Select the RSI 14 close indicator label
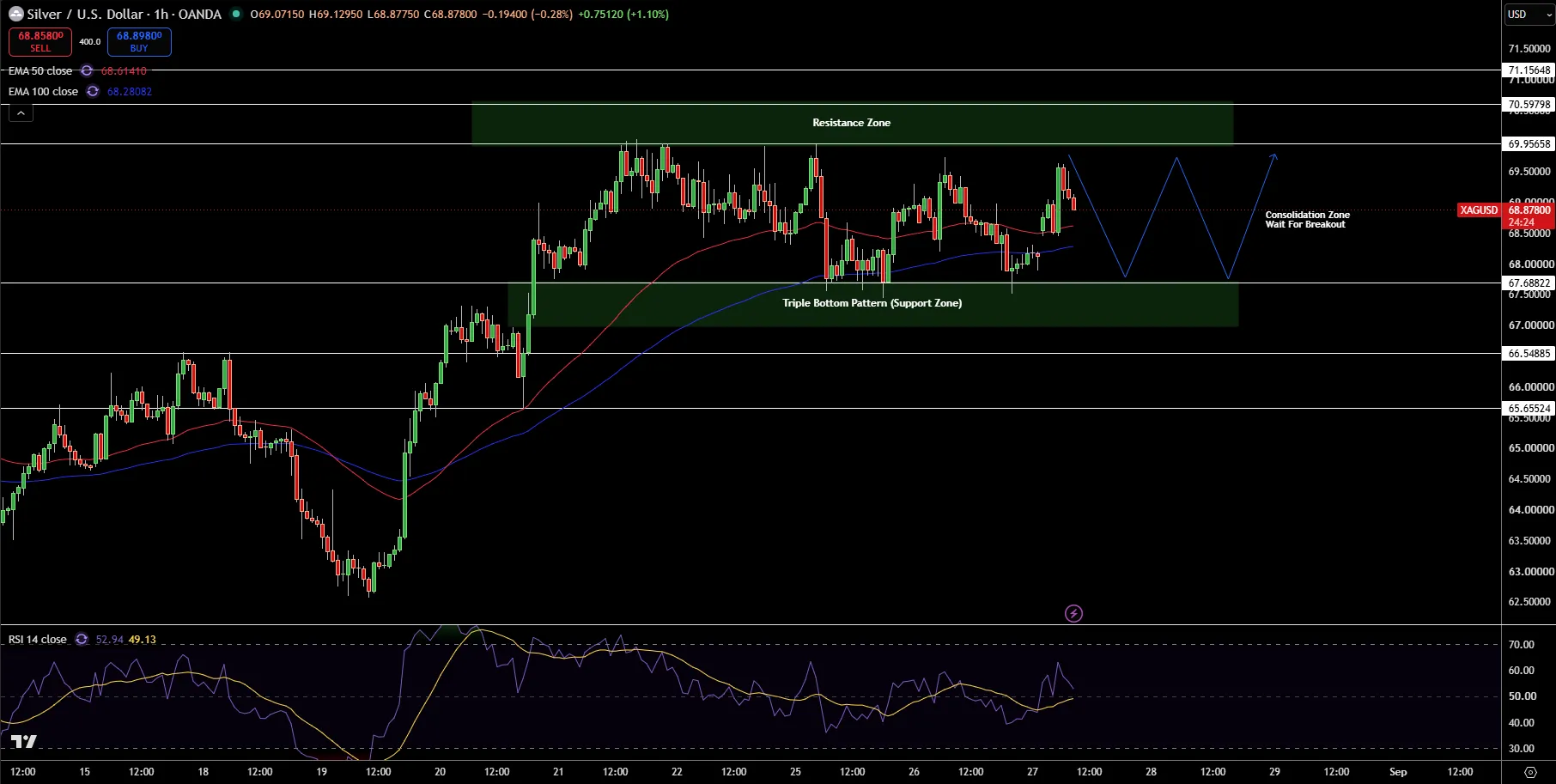 point(38,640)
